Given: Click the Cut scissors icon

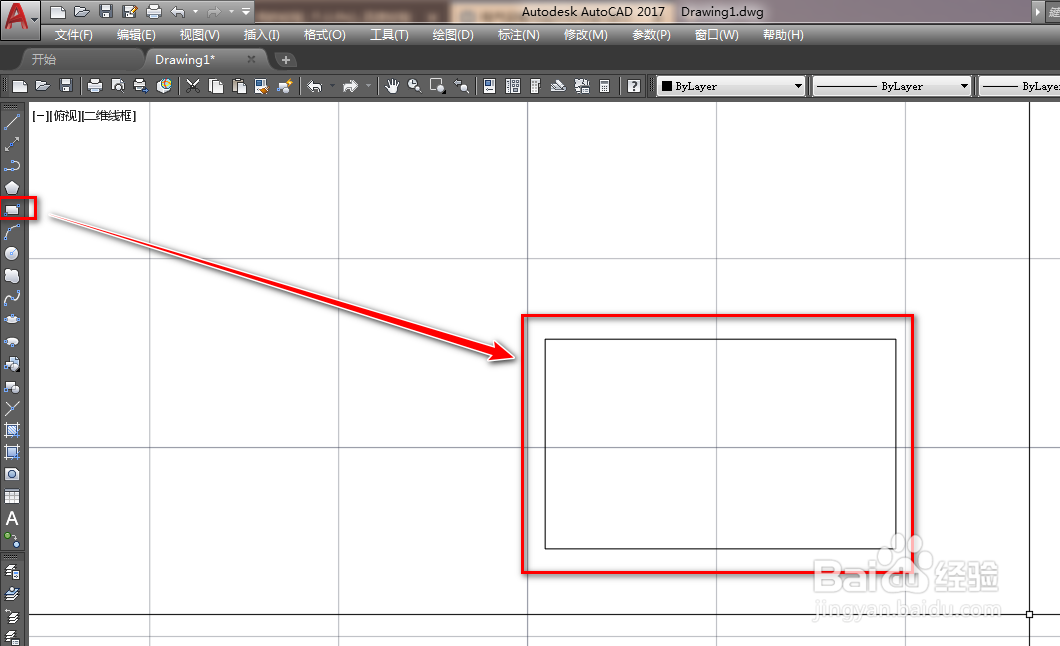Looking at the screenshot, I should coord(193,86).
